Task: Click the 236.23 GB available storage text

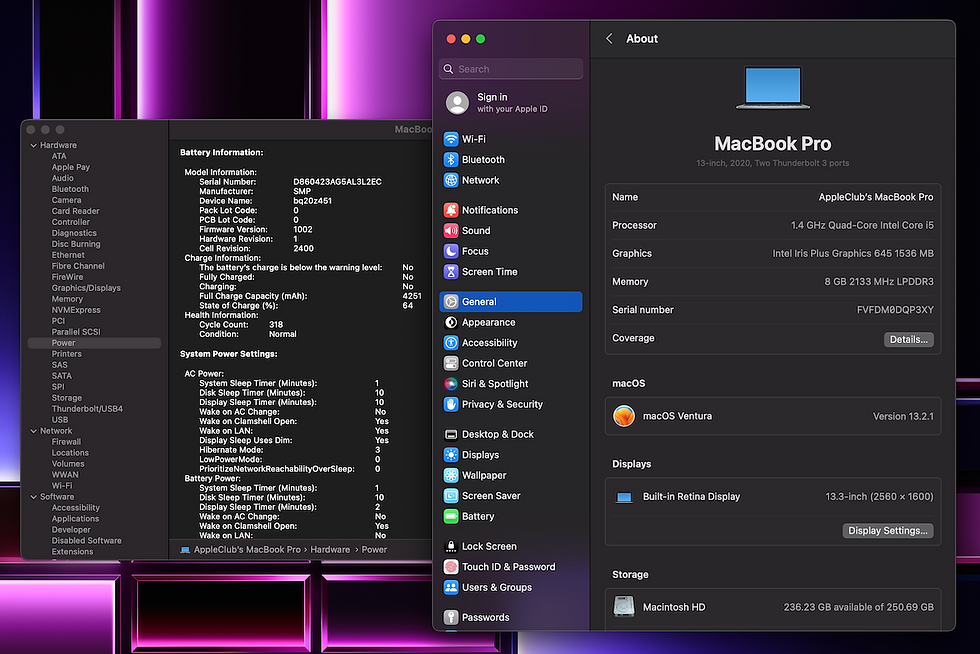Action: pyautogui.click(x=858, y=607)
